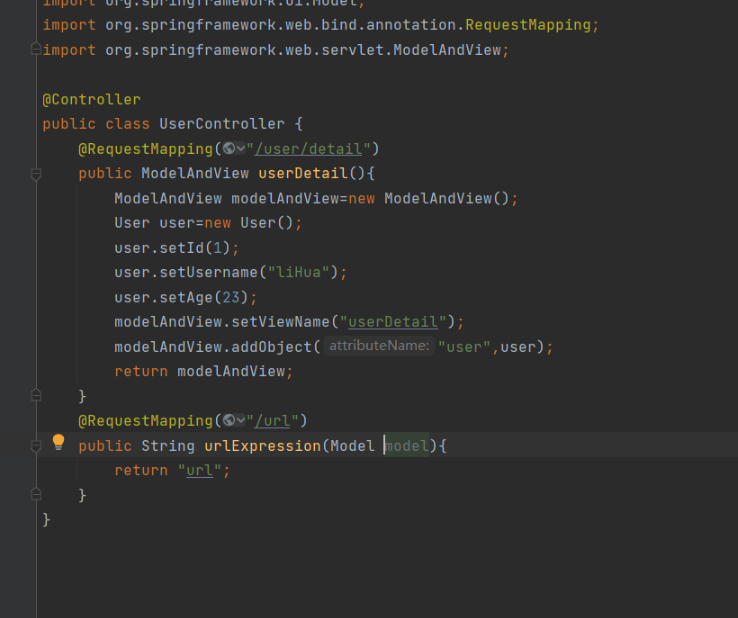
Task: Click the class keyword
Action: point(128,124)
